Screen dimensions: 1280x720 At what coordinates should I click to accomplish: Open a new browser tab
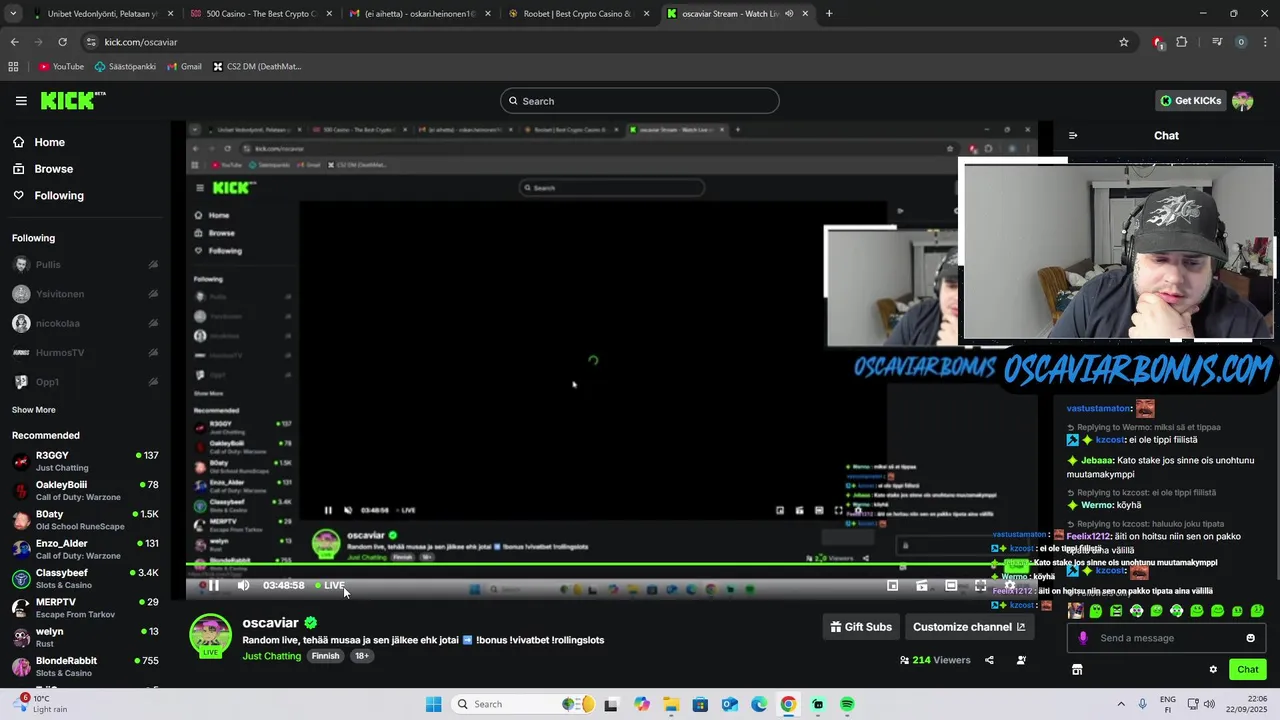[829, 14]
